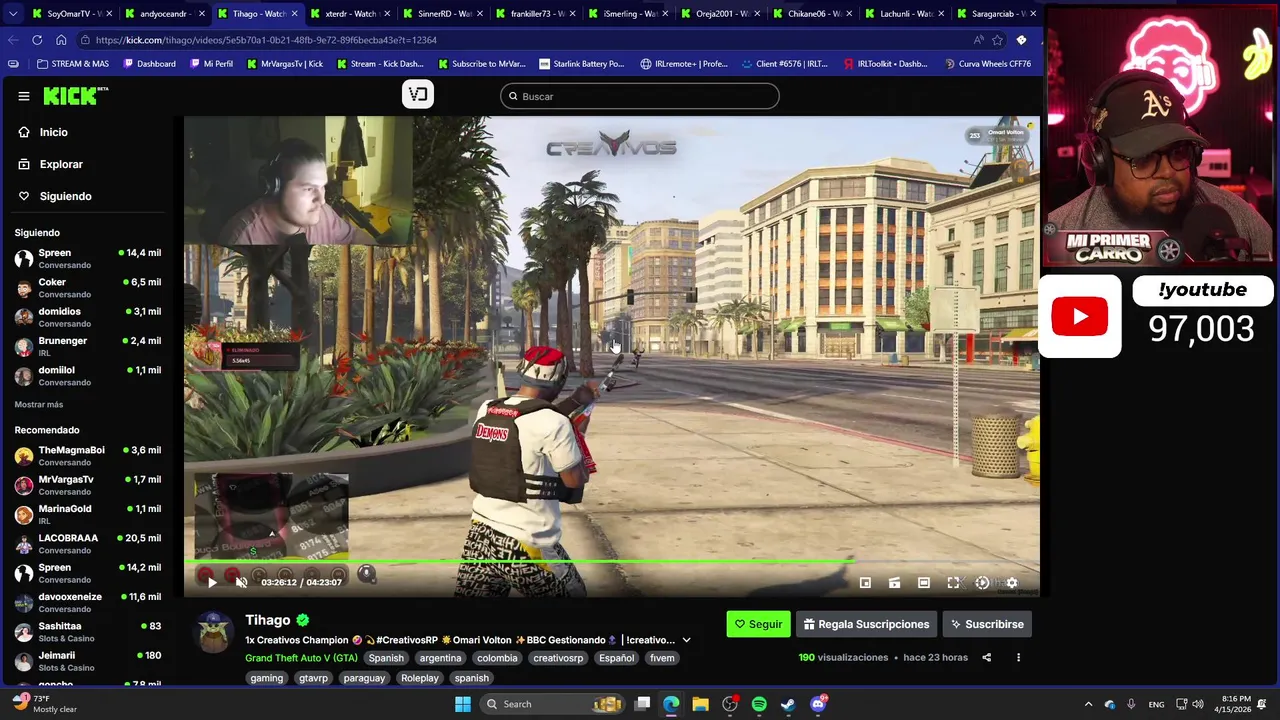
Task: Open followed channel domidios
Action: coord(88,317)
